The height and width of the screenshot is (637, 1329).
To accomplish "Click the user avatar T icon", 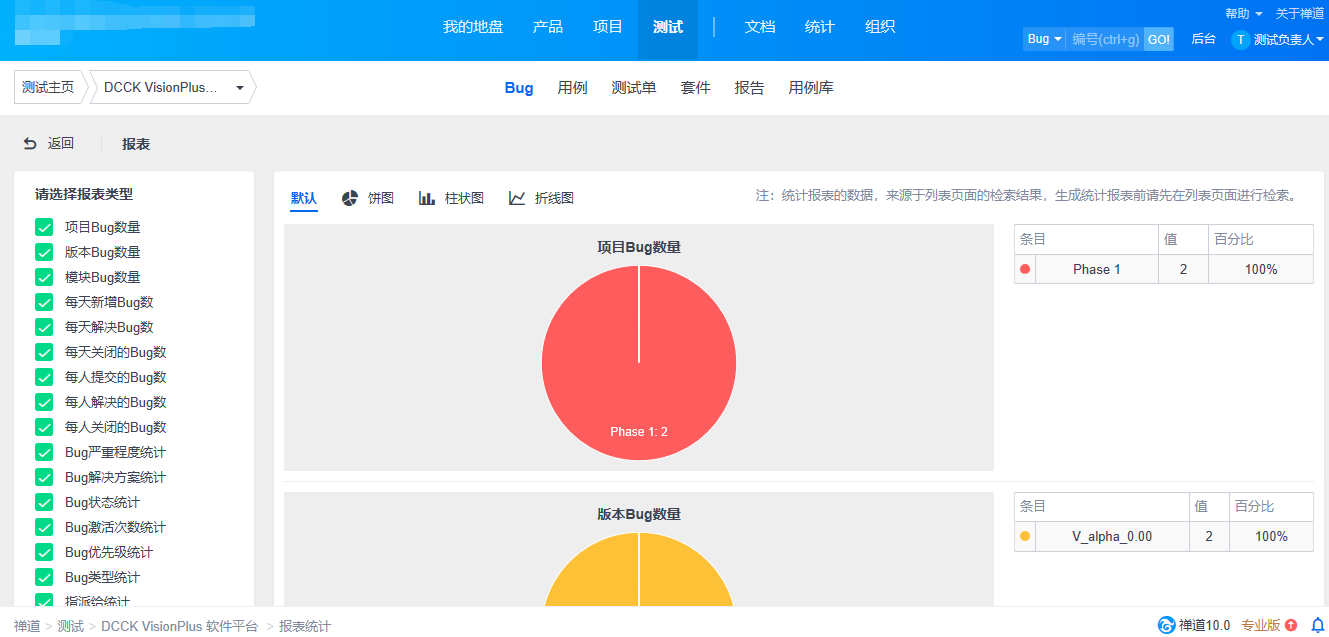I will coord(1241,39).
